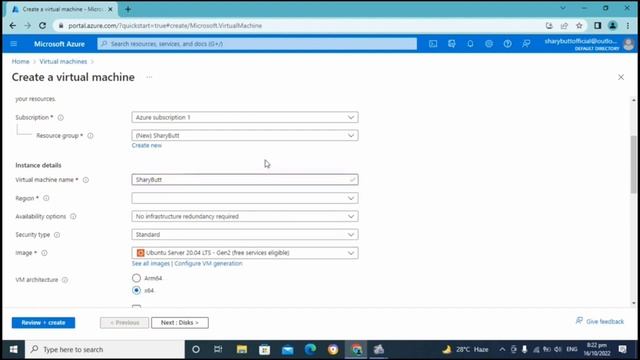Open Give feedback link
640x360 pixels.
click(600, 322)
